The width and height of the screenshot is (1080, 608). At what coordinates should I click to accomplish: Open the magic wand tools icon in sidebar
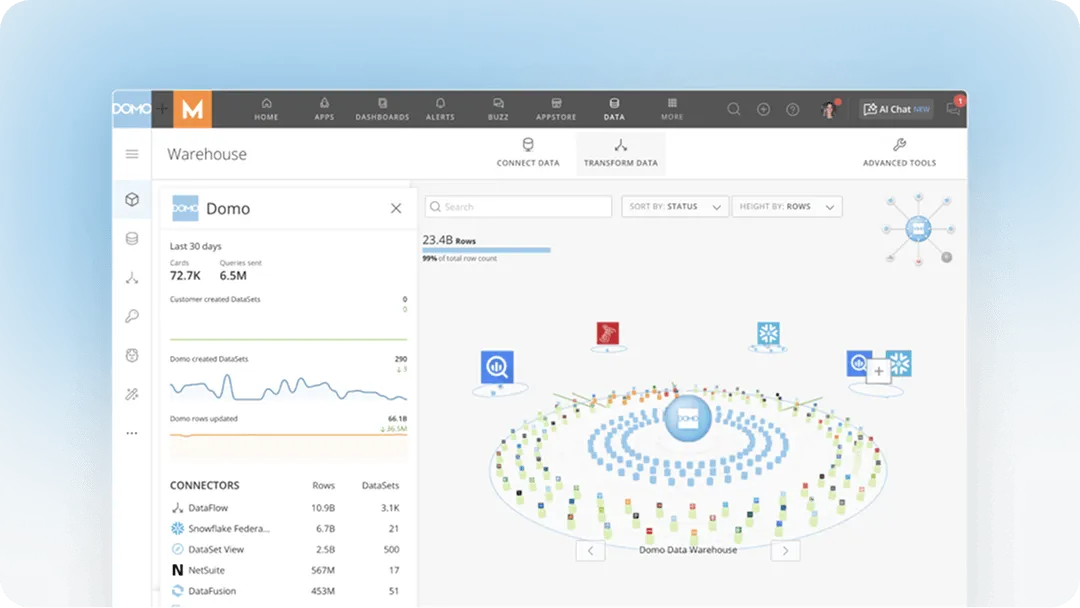coord(132,394)
